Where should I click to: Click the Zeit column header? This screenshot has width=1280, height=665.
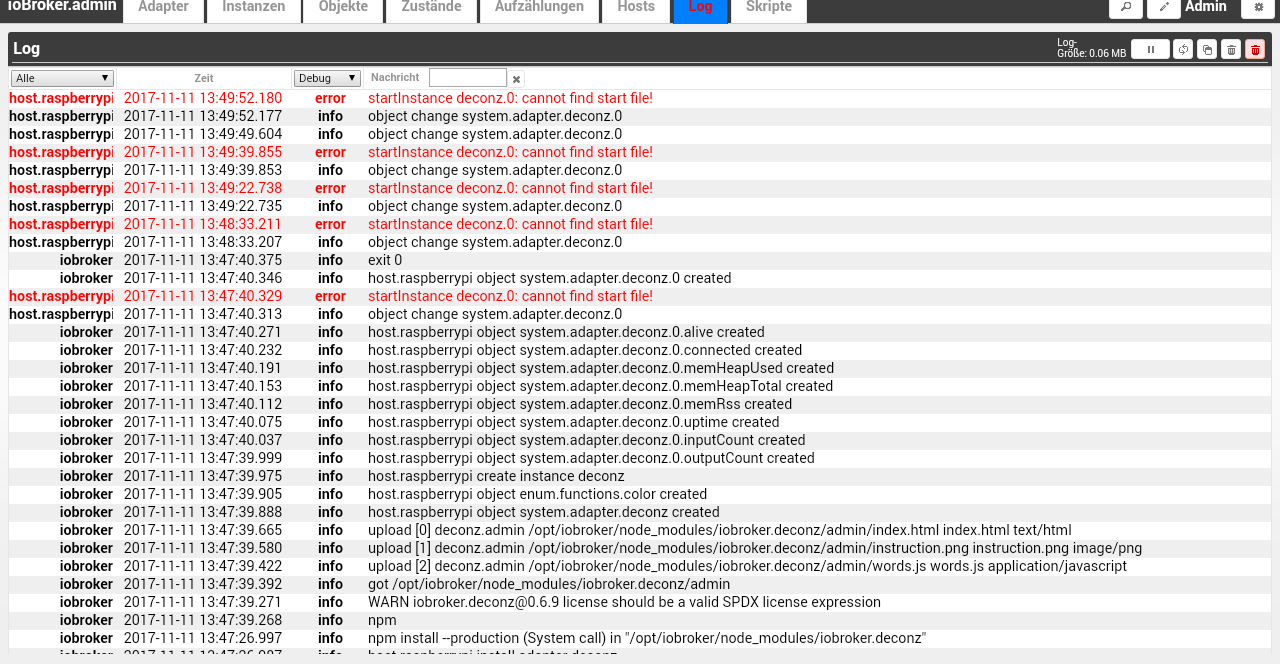[204, 78]
